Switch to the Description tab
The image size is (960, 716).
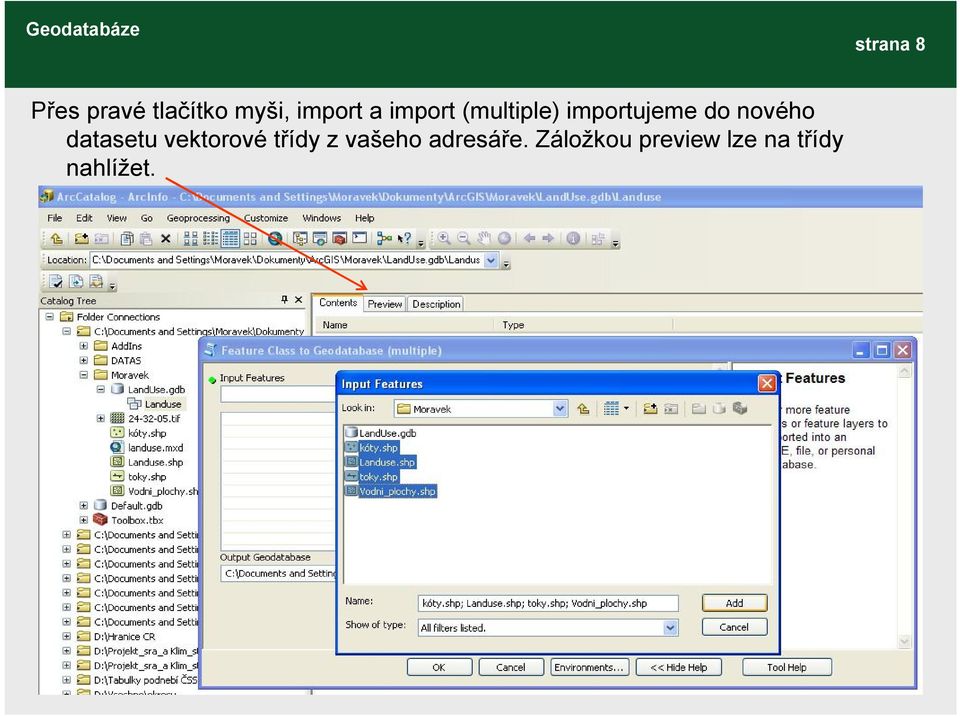point(436,304)
